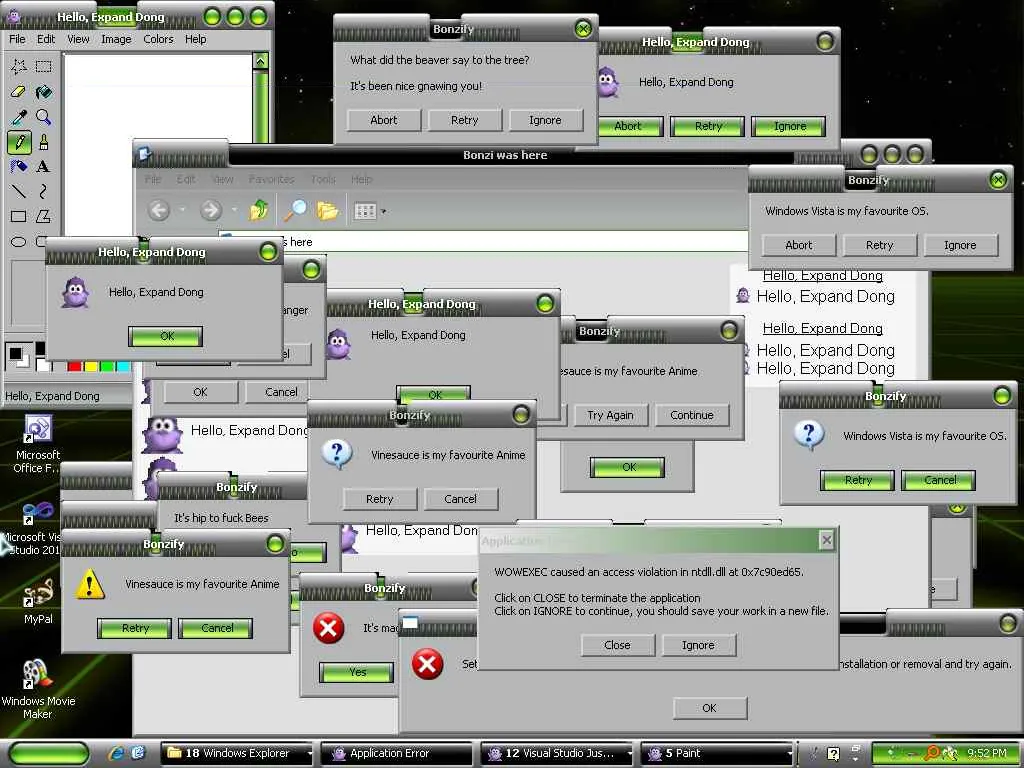Open the View menu in Paint

tap(78, 39)
